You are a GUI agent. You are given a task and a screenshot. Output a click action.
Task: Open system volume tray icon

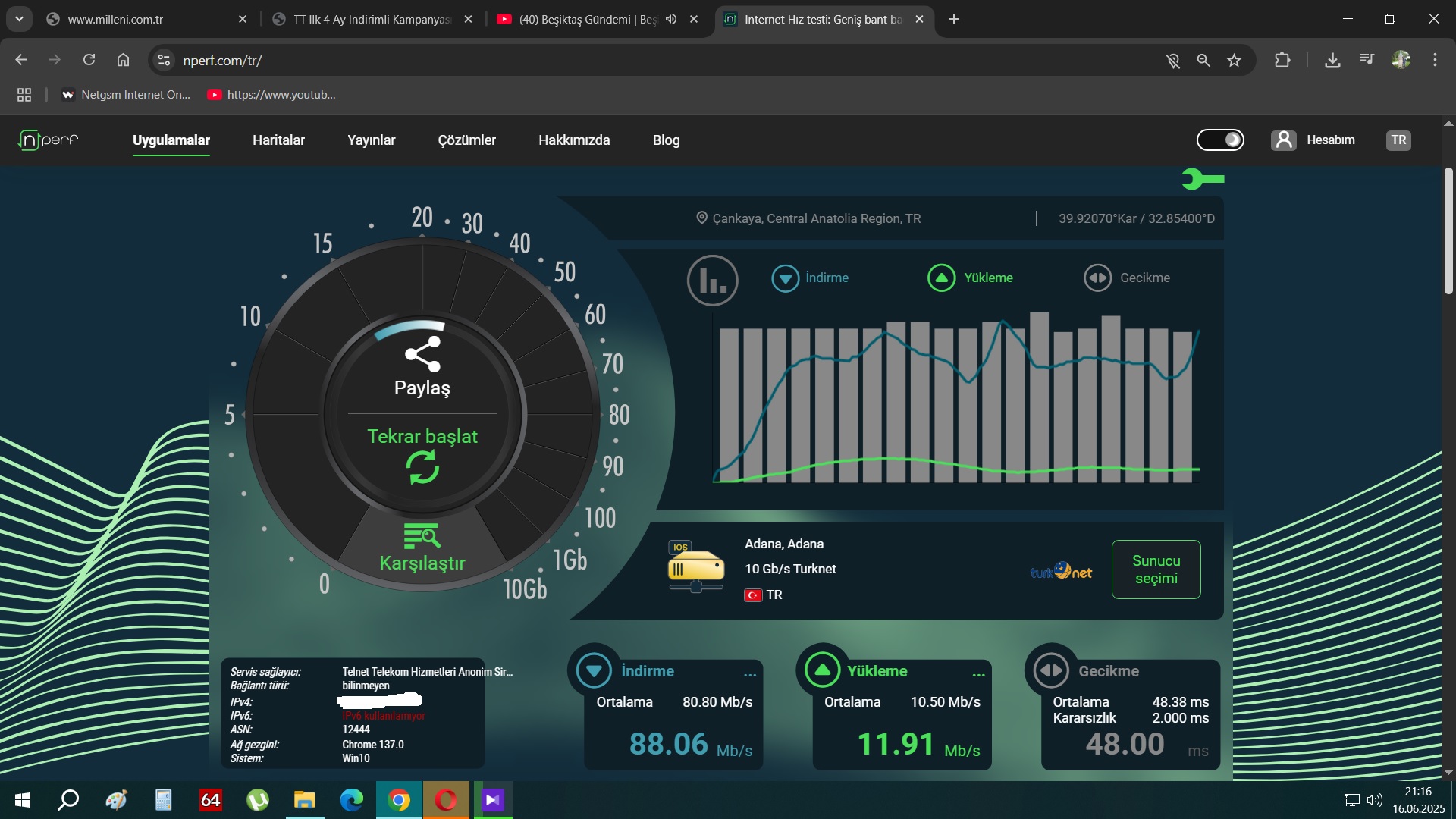point(1375,800)
